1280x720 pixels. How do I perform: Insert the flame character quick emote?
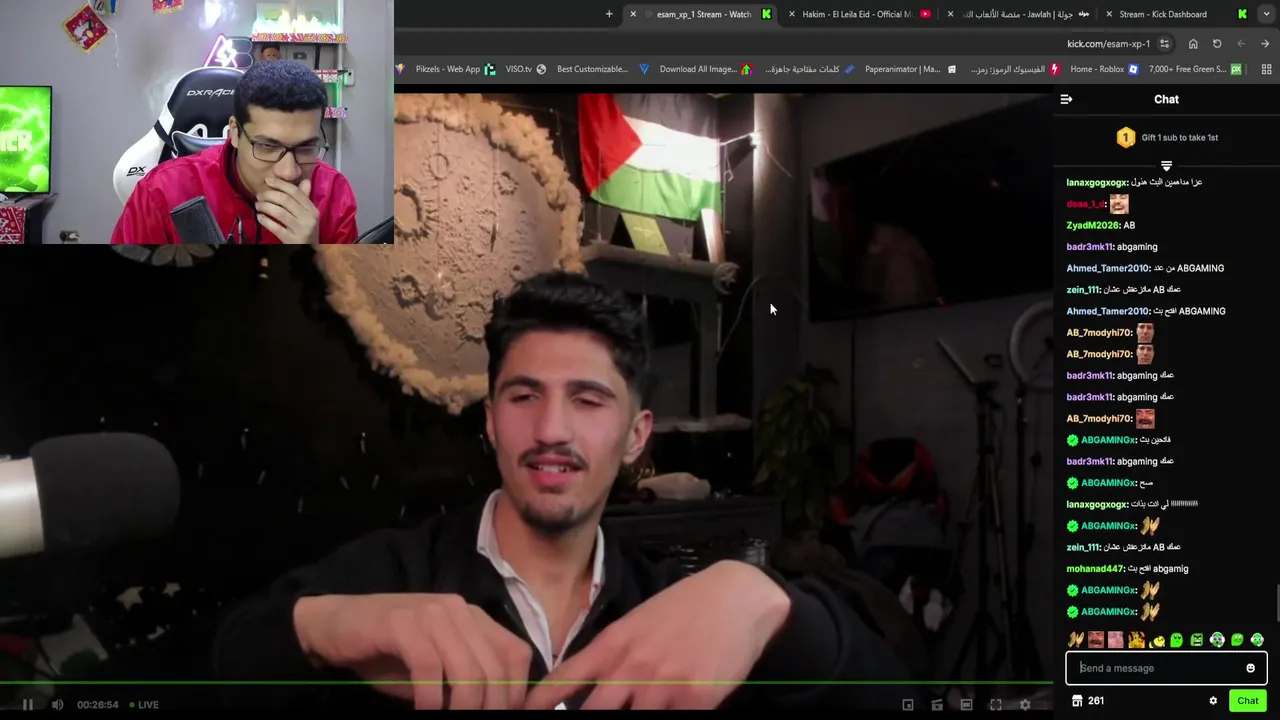pyautogui.click(x=1136, y=640)
